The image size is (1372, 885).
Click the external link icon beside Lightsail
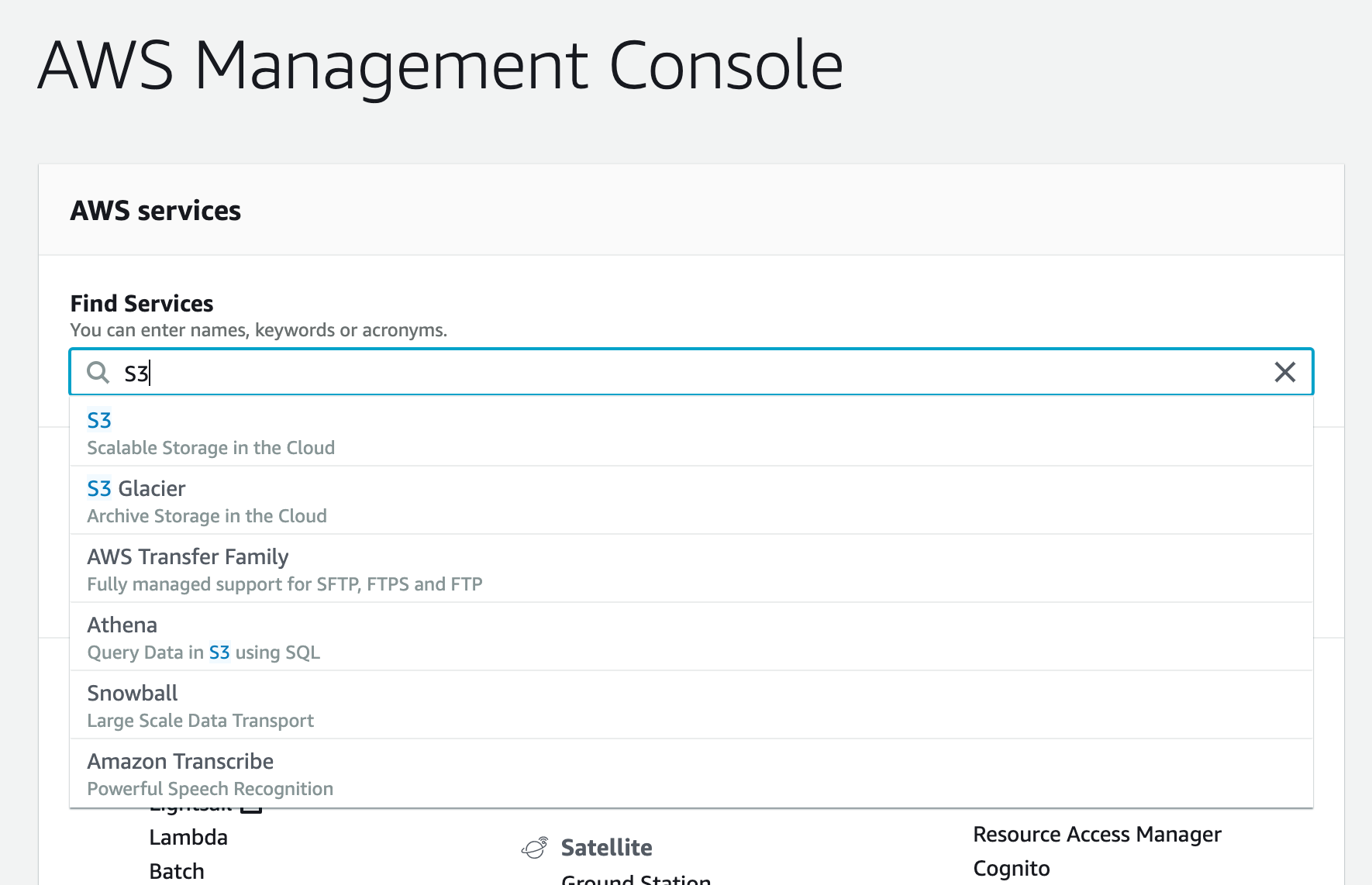click(x=251, y=810)
